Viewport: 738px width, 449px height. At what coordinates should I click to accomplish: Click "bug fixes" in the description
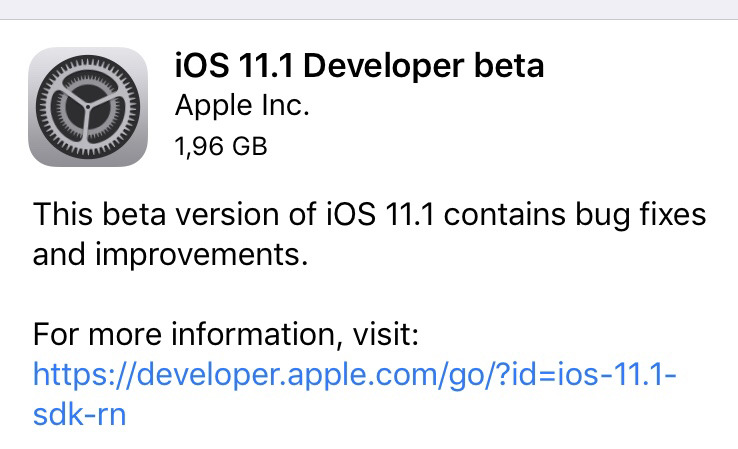click(641, 215)
